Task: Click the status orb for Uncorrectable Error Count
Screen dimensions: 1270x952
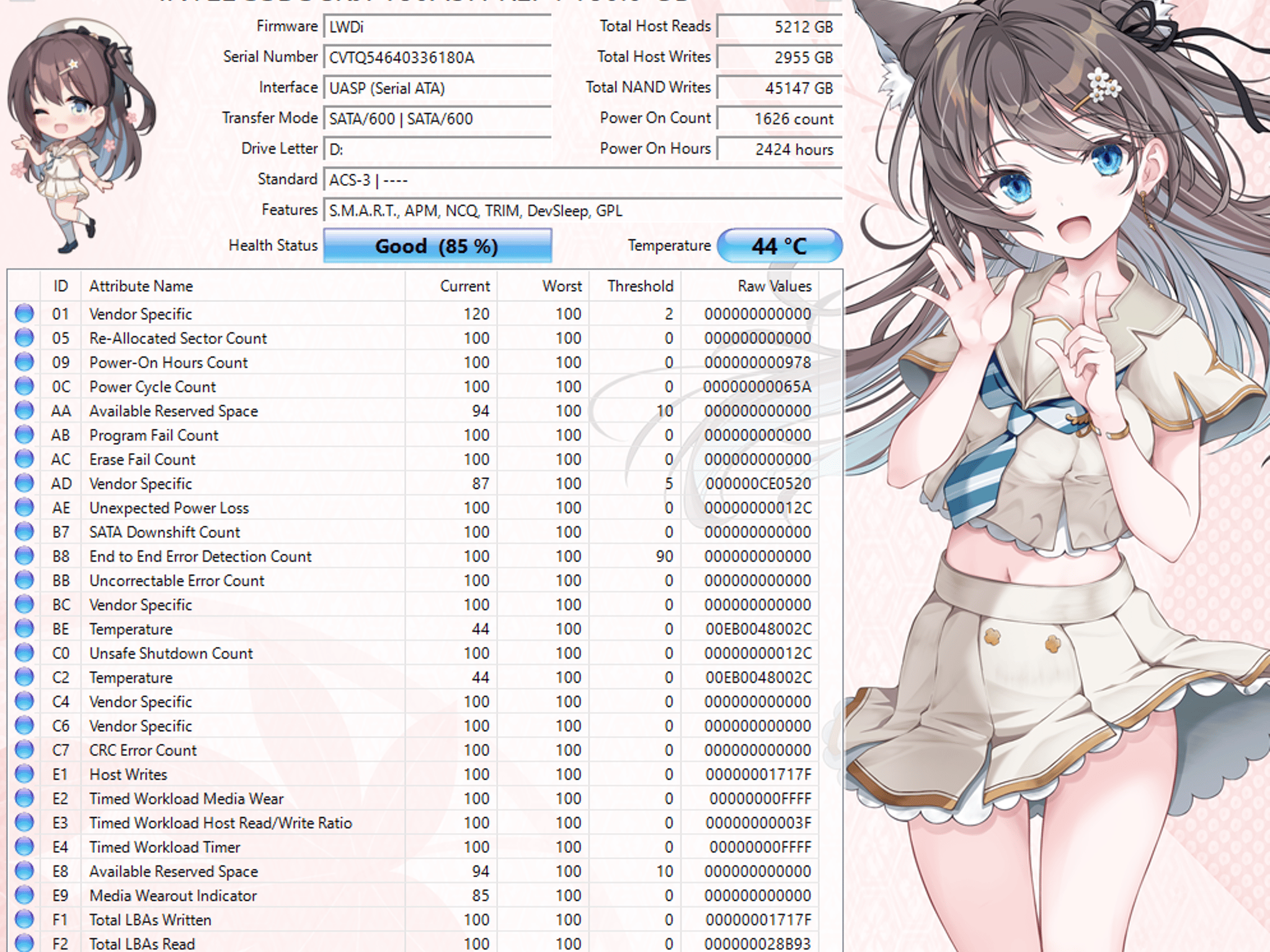Action: [x=24, y=580]
